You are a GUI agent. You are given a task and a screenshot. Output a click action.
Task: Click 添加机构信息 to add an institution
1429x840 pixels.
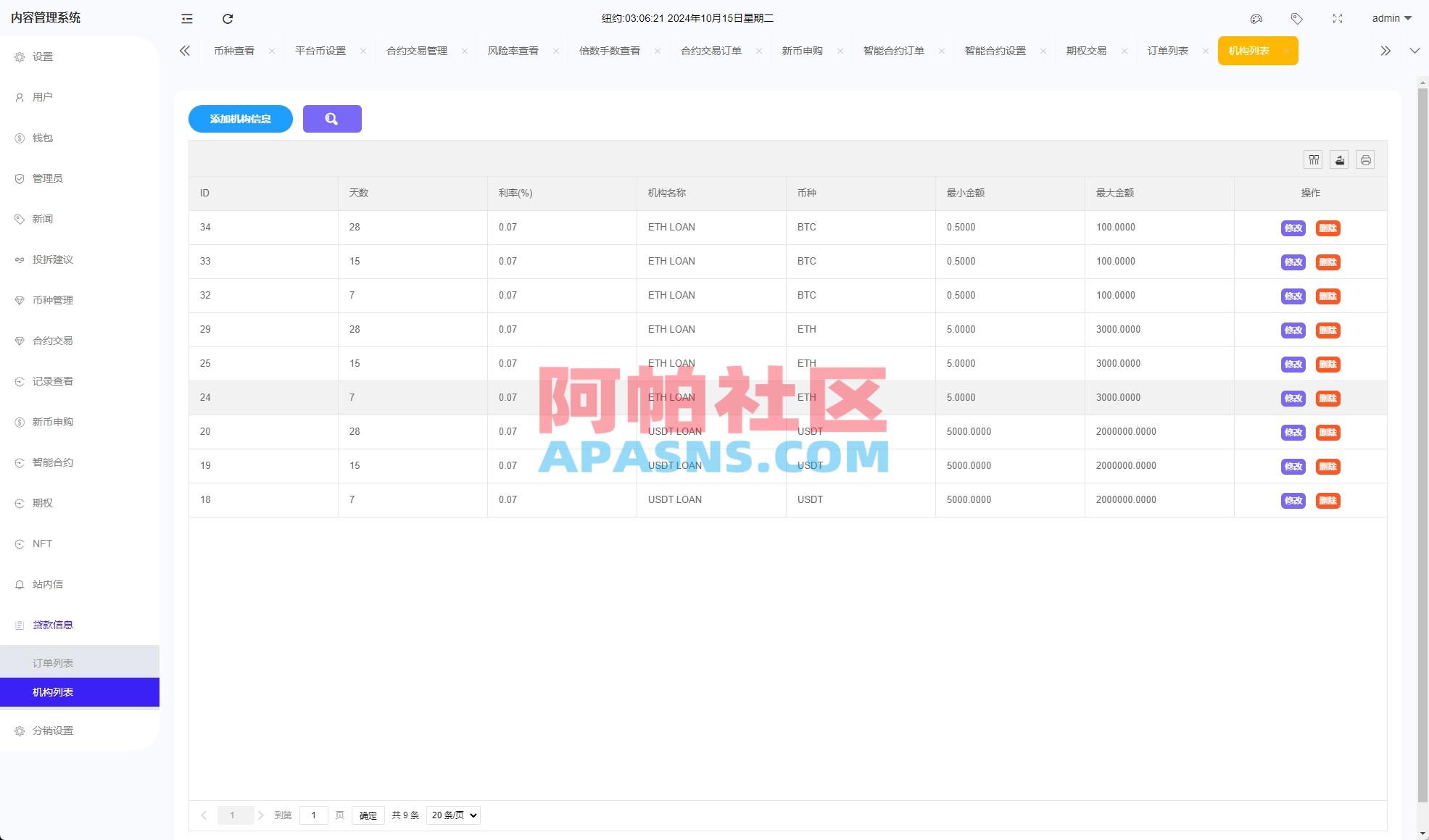240,118
